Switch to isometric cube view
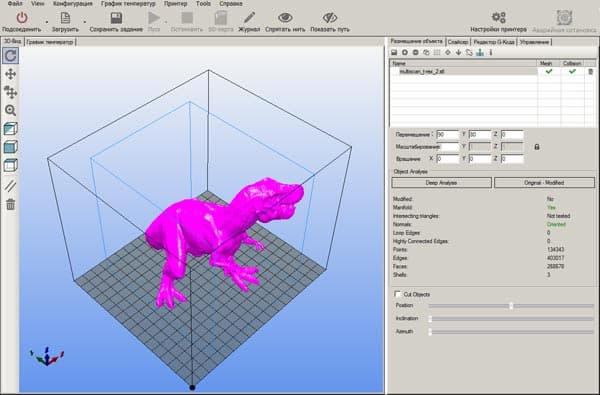600x395 pixels. (10, 129)
